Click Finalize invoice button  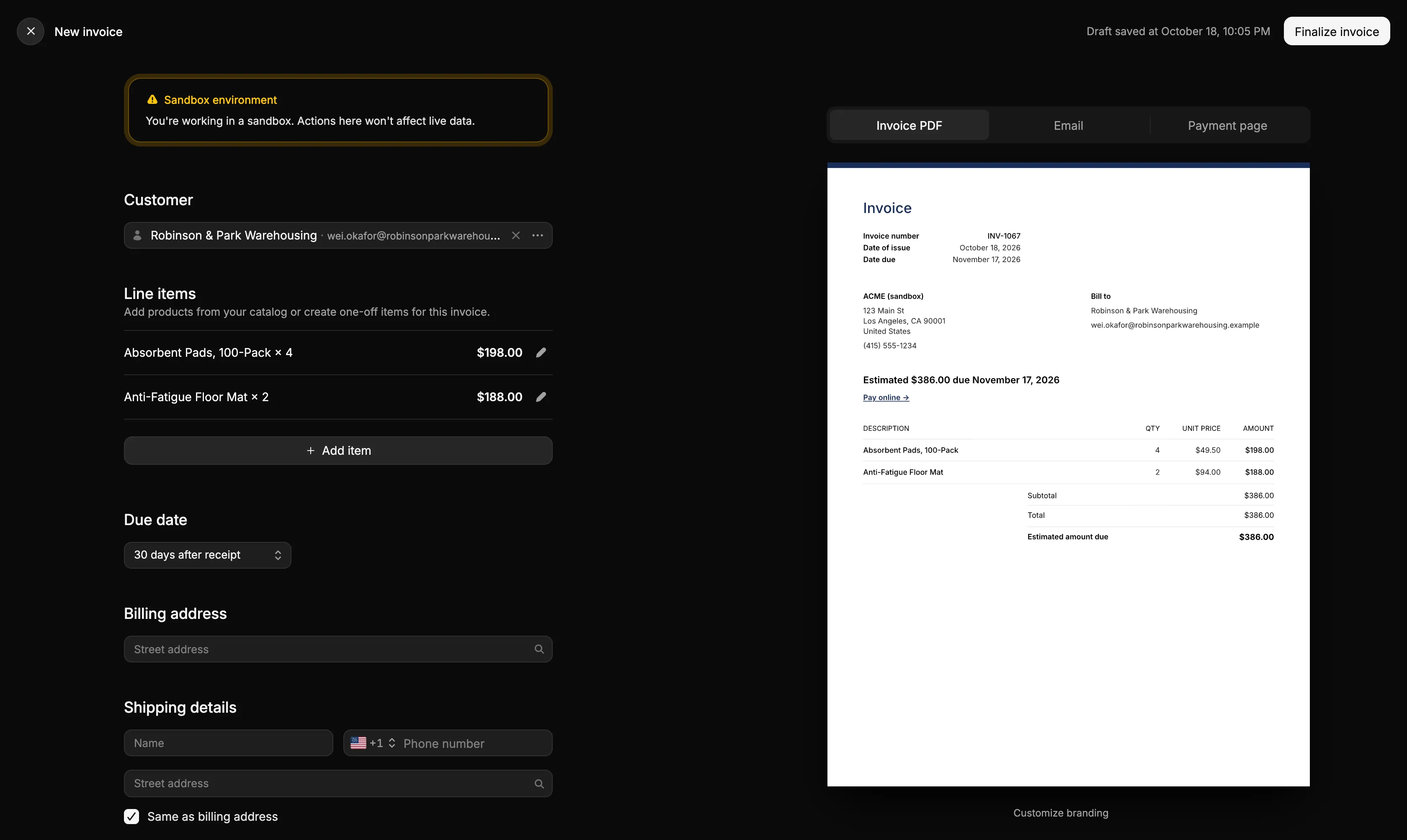click(1336, 31)
